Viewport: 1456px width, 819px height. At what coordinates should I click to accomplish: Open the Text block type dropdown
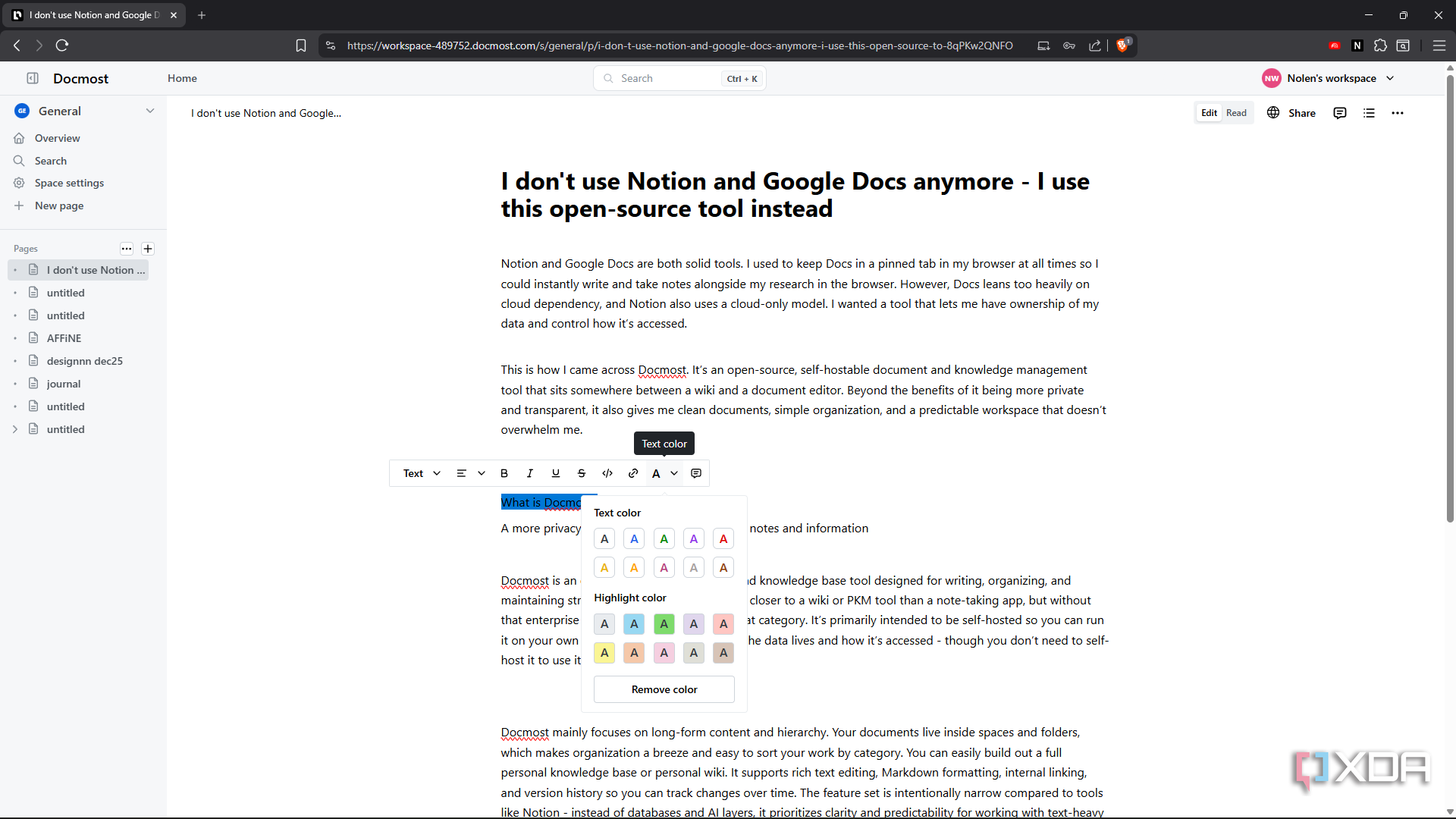pos(422,473)
